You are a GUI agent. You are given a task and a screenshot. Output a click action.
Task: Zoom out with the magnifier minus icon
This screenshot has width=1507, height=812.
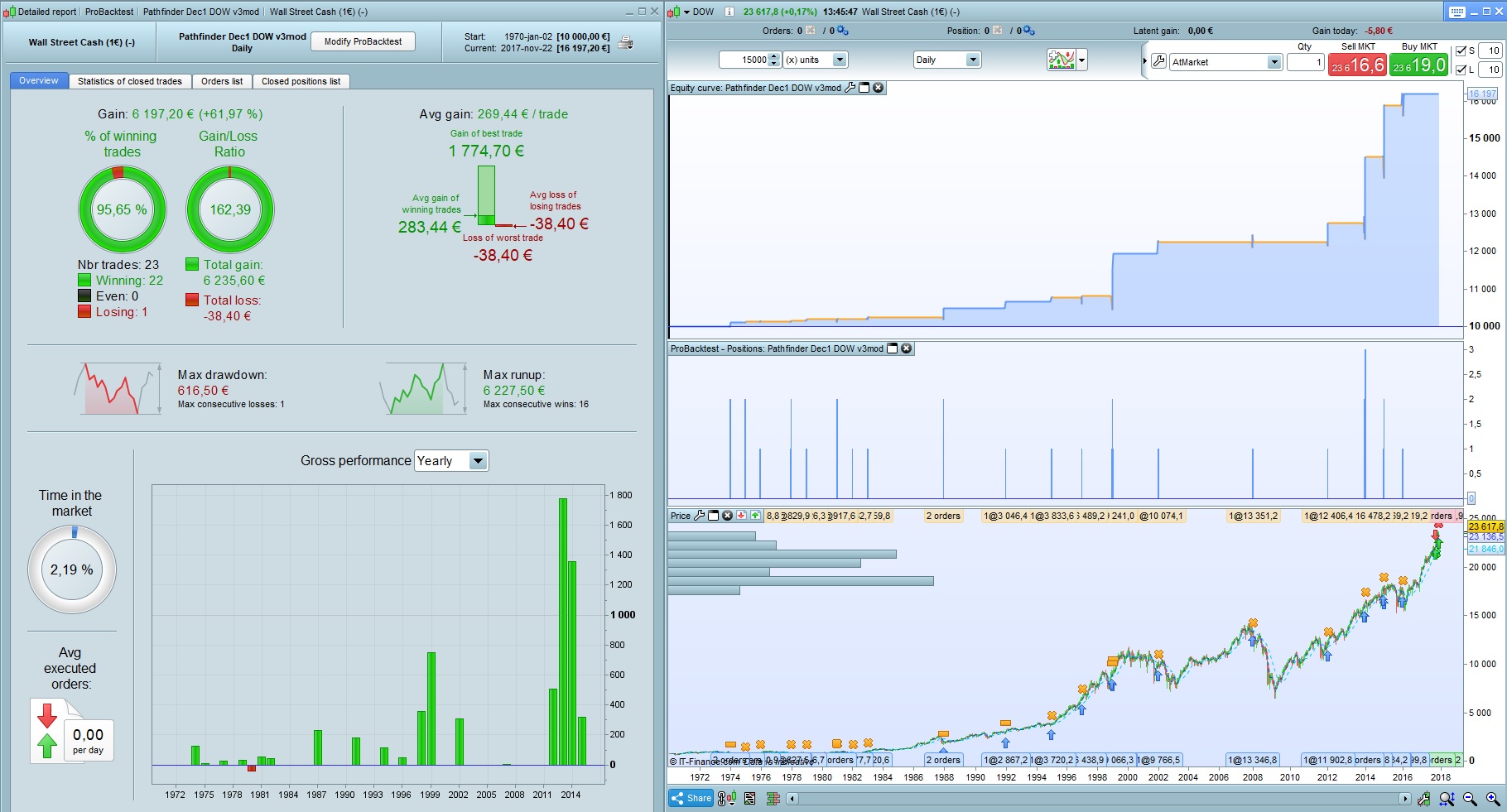click(x=1470, y=799)
